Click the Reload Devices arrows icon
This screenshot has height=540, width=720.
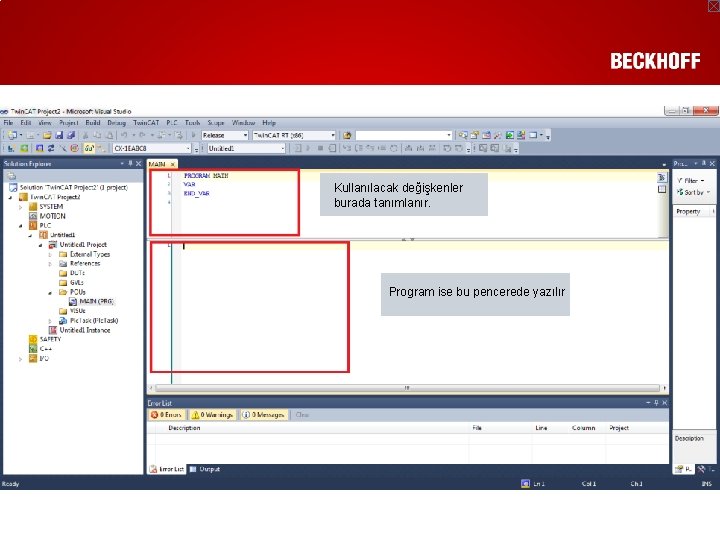click(x=51, y=148)
